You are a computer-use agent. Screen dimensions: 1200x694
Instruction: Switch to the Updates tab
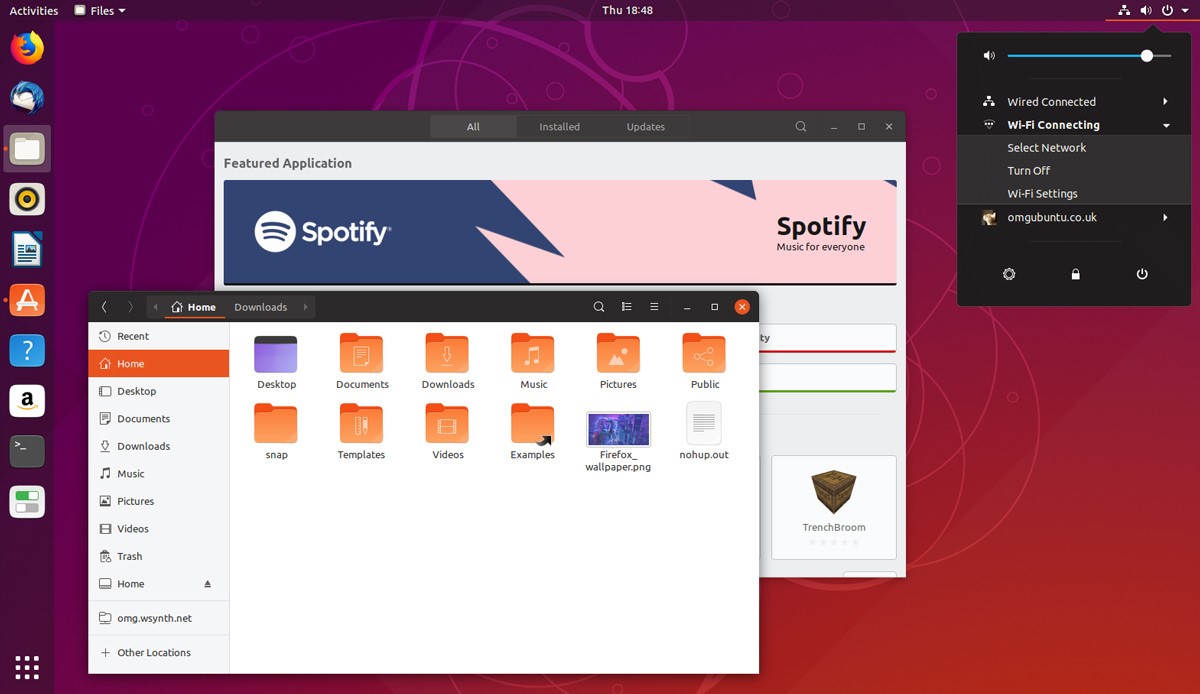[x=645, y=126]
